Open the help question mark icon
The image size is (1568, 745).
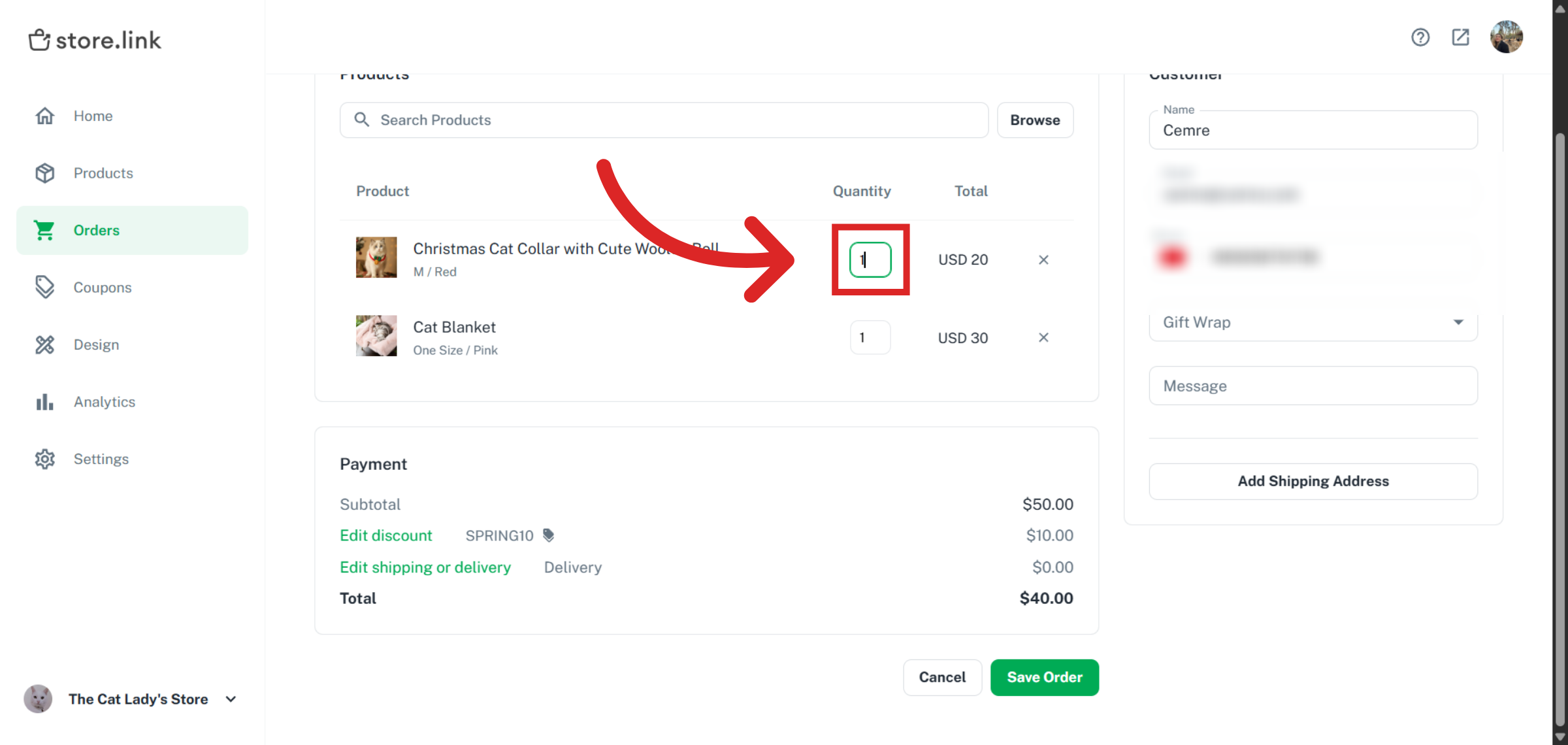(x=1420, y=37)
